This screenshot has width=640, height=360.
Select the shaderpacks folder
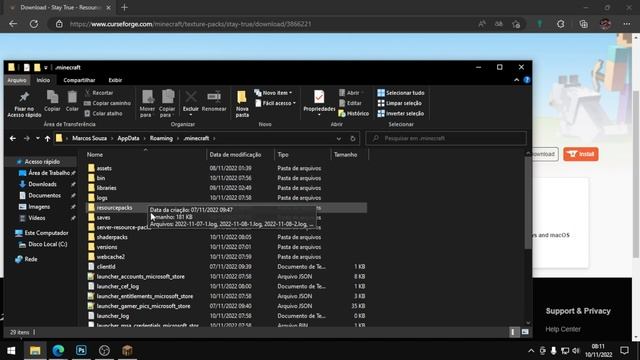point(112,237)
